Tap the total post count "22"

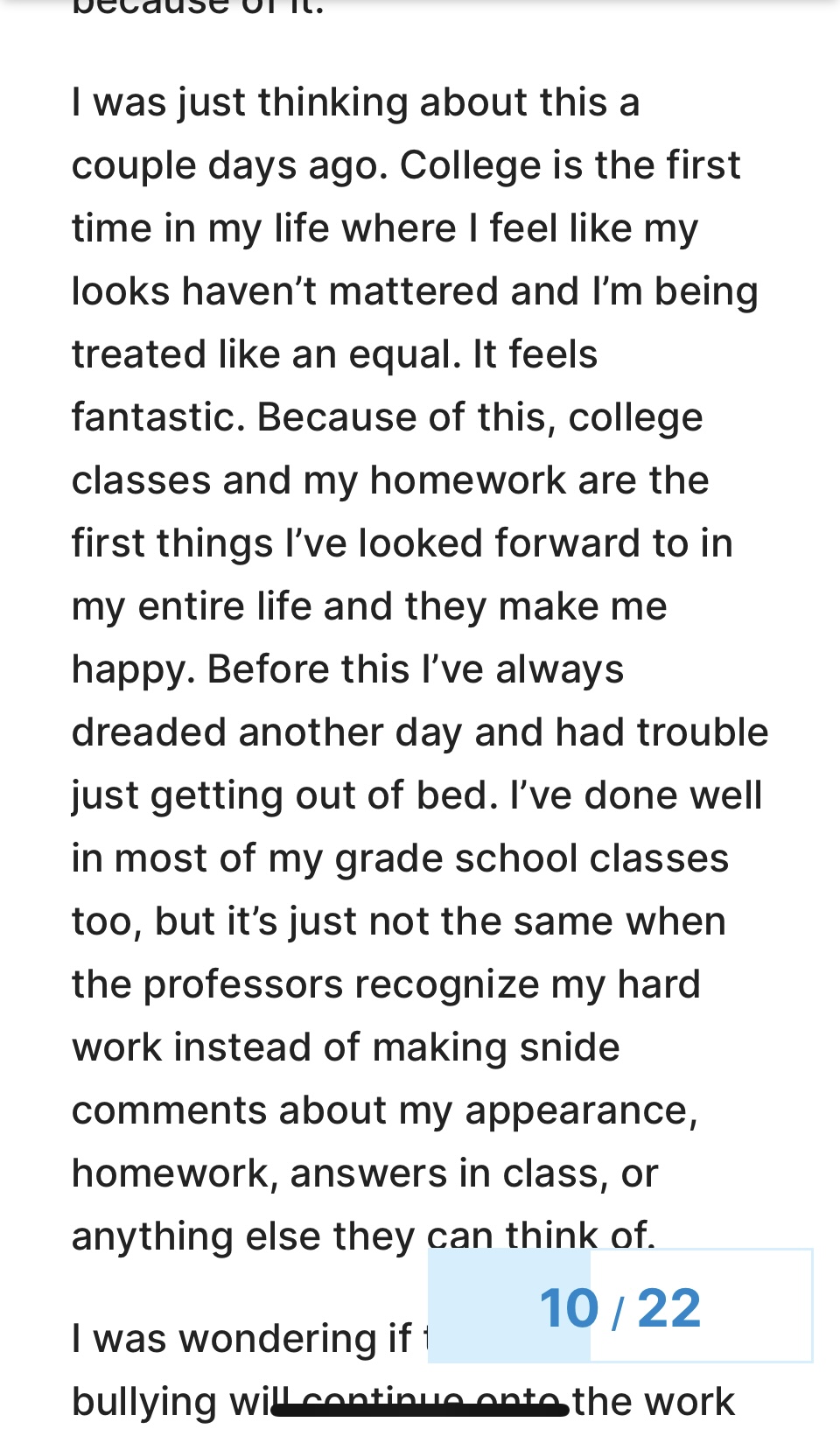(x=669, y=1308)
